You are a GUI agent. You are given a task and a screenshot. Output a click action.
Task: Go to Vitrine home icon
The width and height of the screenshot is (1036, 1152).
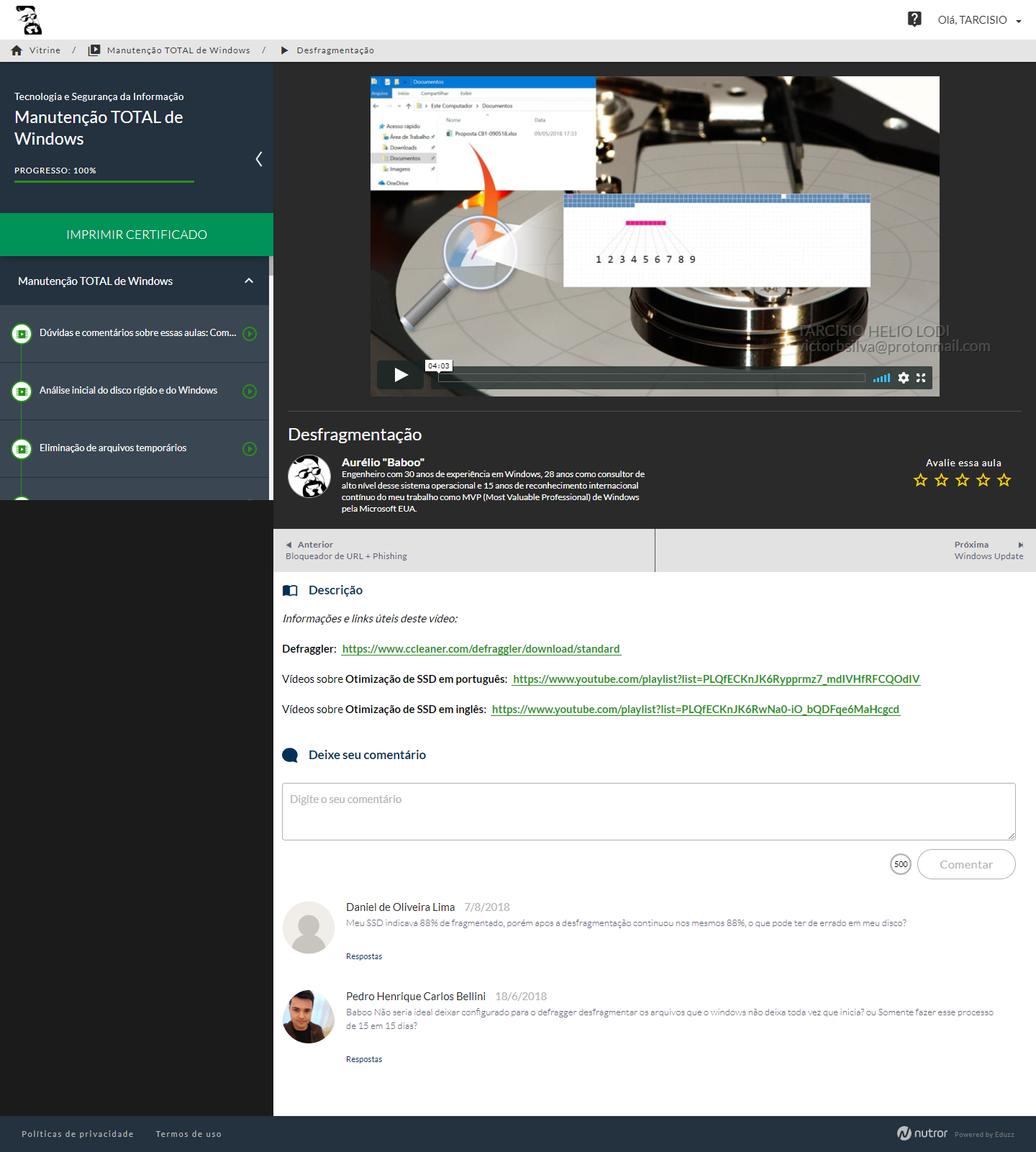17,50
